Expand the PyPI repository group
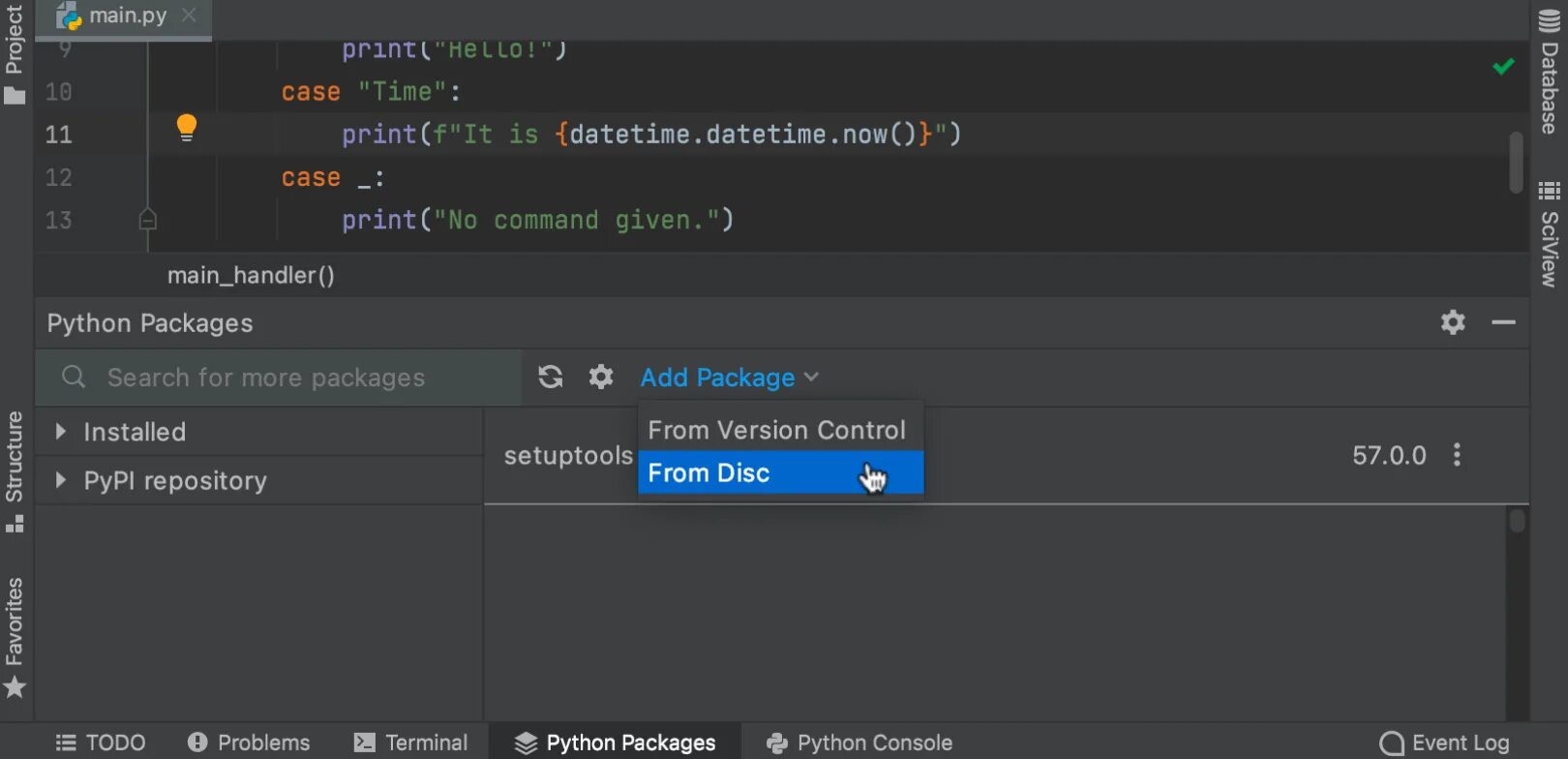The image size is (1568, 759). [x=61, y=480]
